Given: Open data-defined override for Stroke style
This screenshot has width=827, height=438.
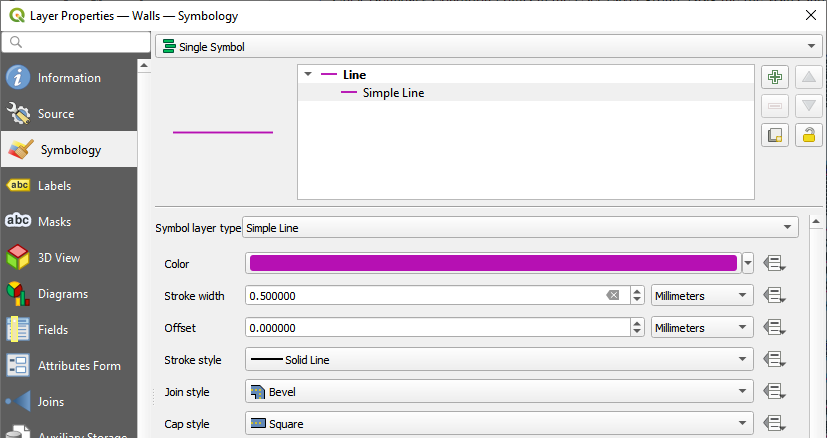Looking at the screenshot, I should point(775,360).
